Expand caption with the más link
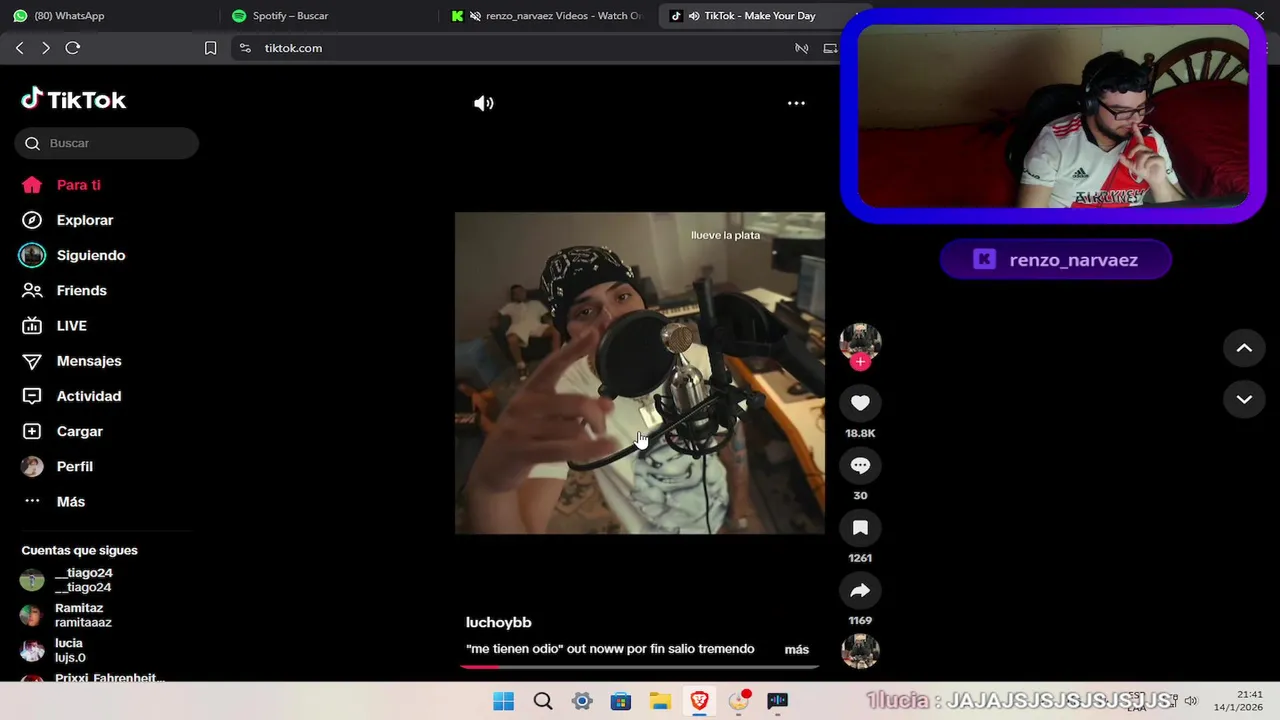Image resolution: width=1280 pixels, height=720 pixels. click(797, 649)
